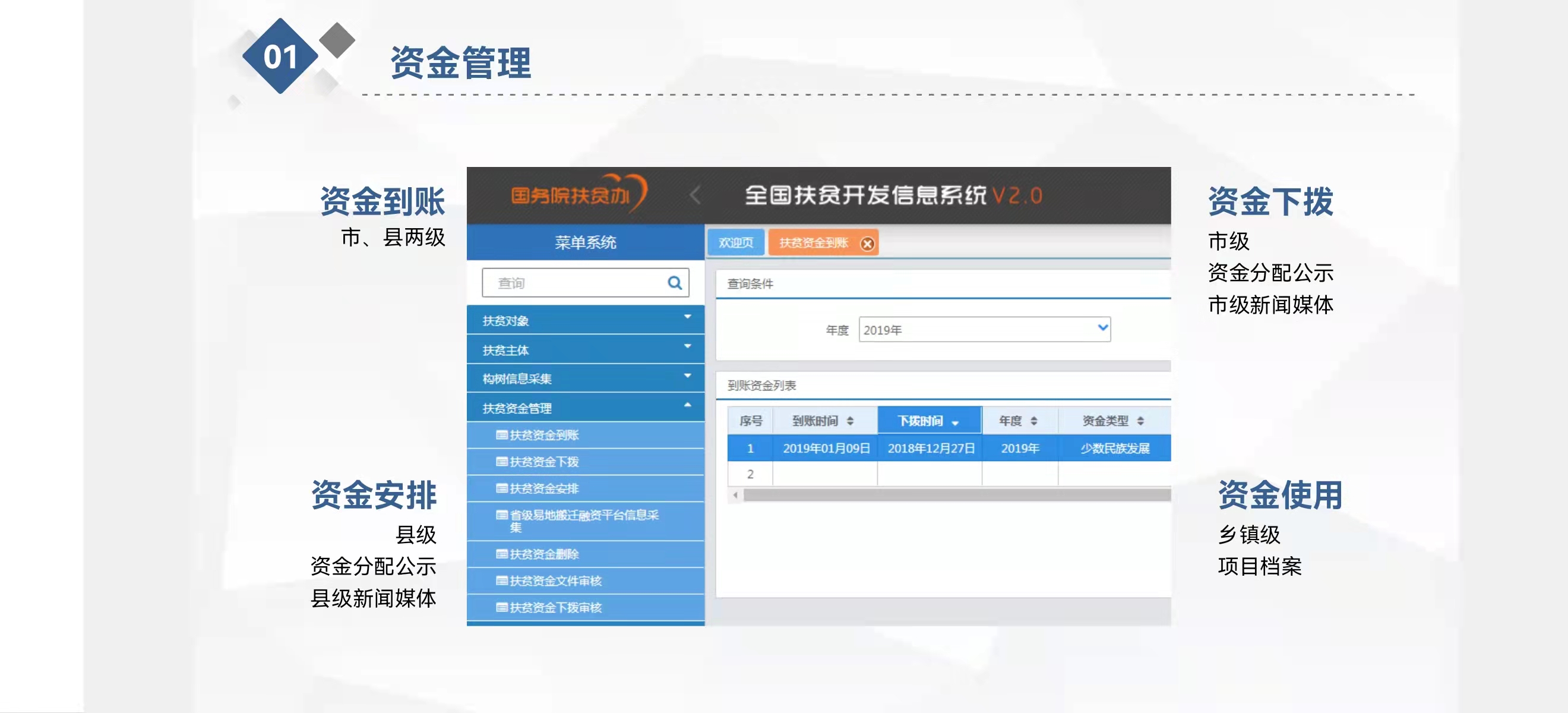Open 扶贫资金下拨 in the sidebar
Image resolution: width=1568 pixels, height=713 pixels.
(585, 462)
